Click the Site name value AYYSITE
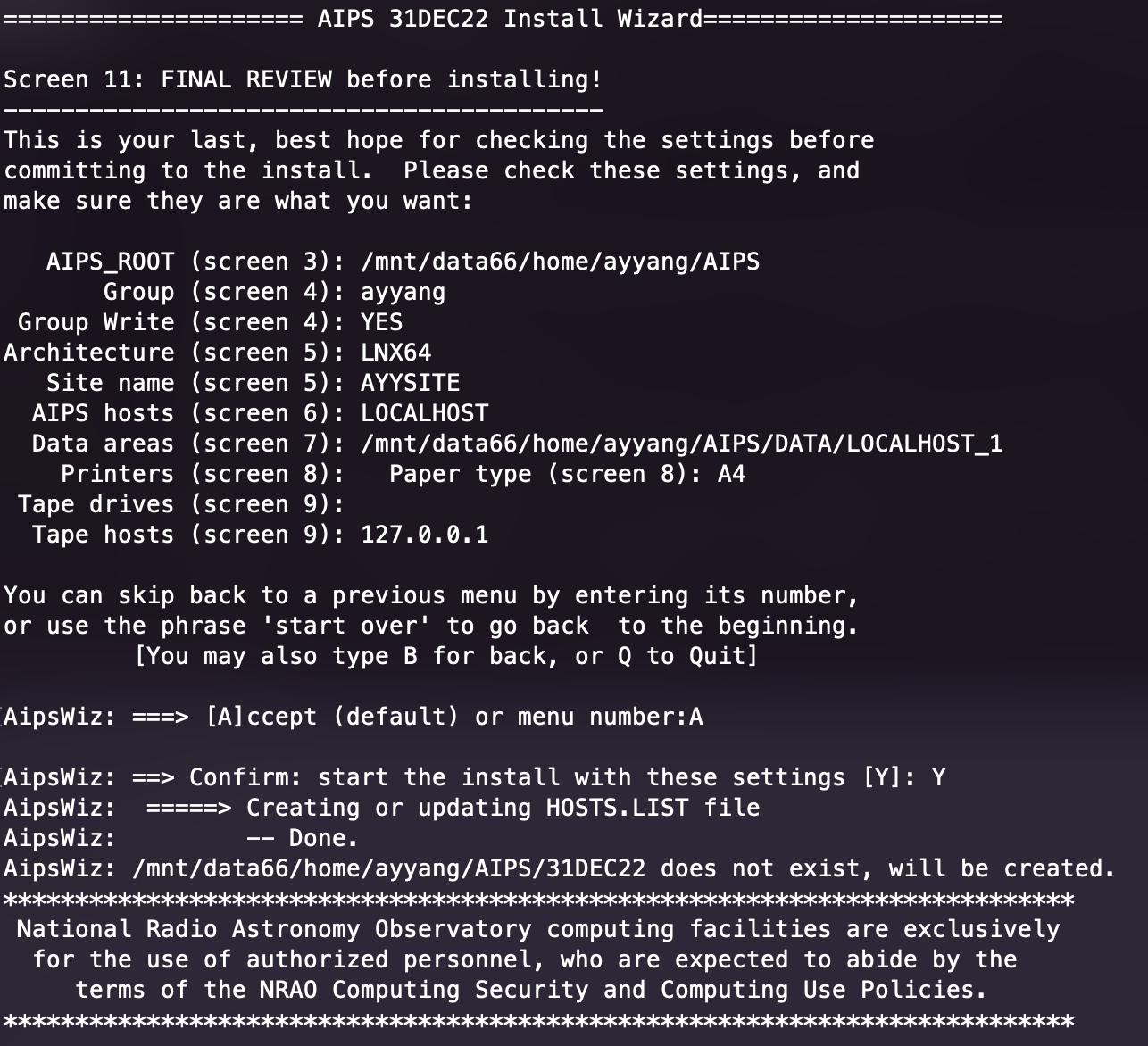The image size is (1148, 1046). click(410, 383)
